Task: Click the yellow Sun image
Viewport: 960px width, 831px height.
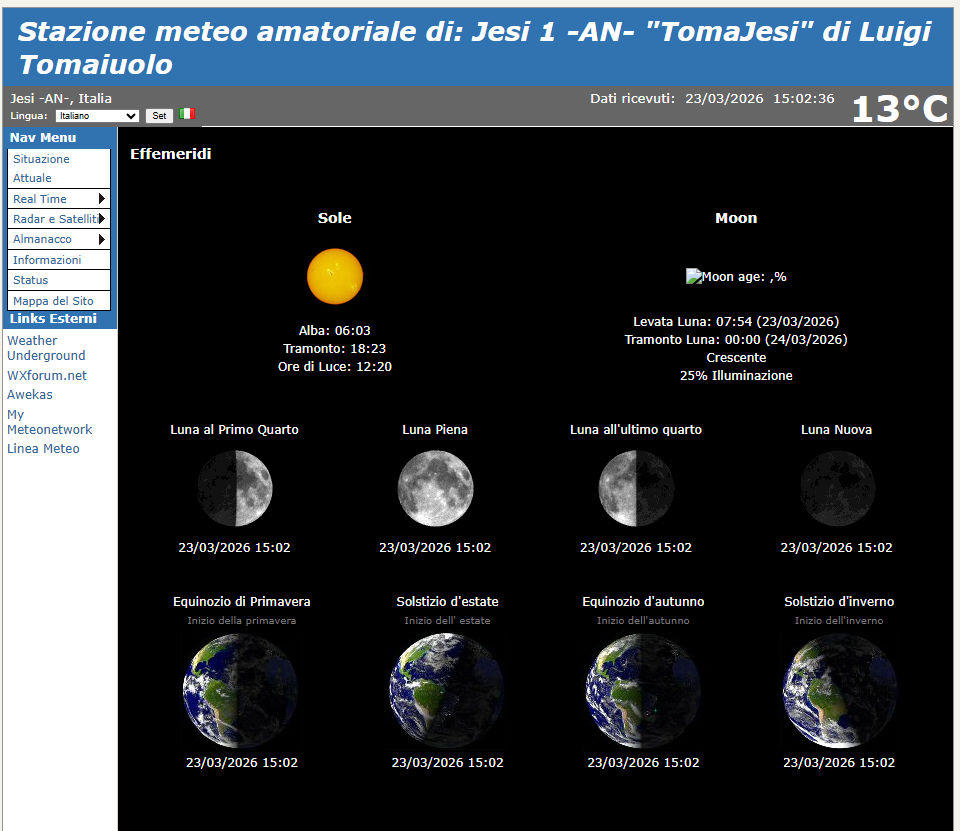Action: [x=334, y=276]
